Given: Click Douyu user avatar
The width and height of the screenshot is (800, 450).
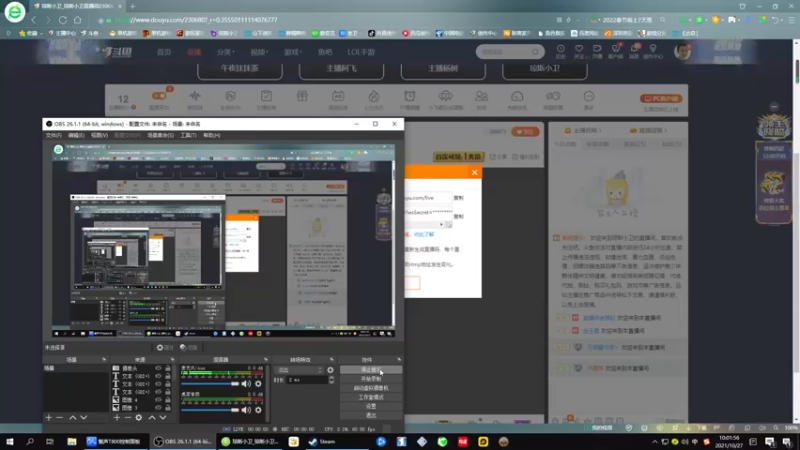Looking at the screenshot, I should coord(682,51).
